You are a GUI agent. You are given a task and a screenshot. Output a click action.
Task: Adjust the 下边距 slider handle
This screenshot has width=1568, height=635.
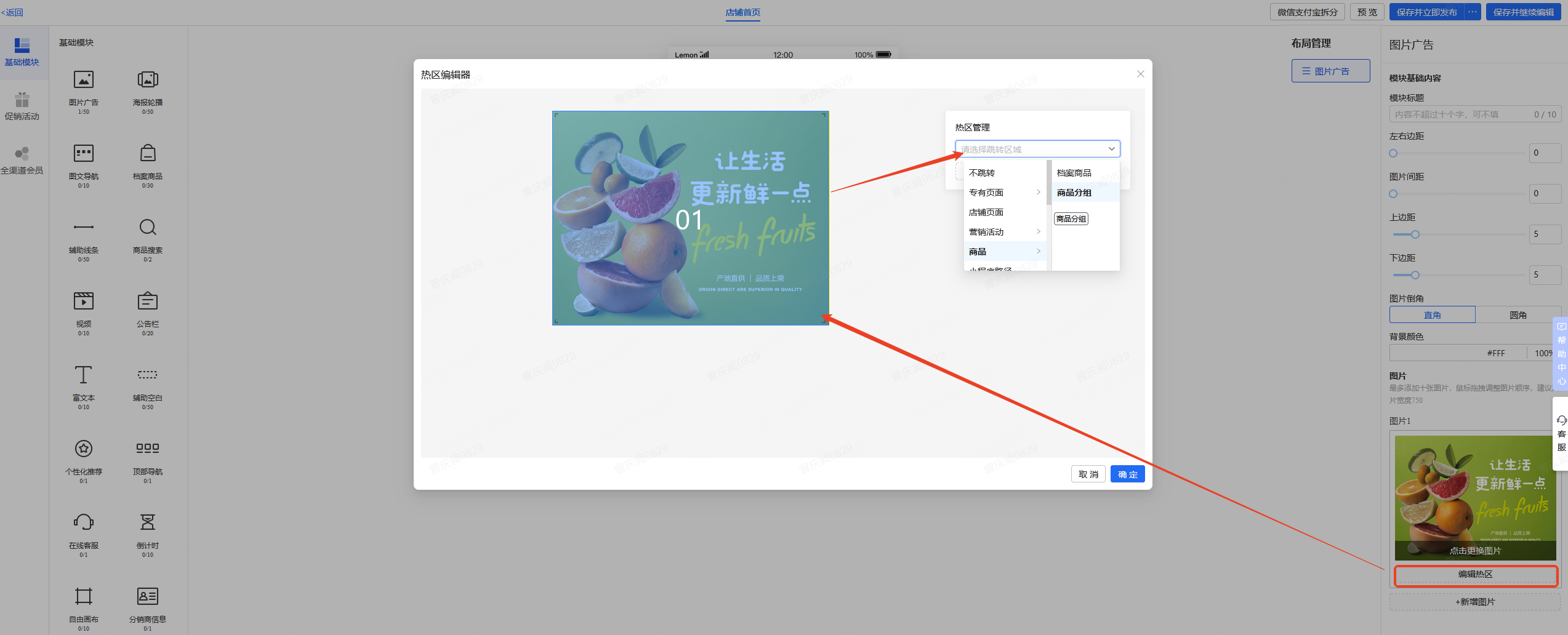(1415, 275)
